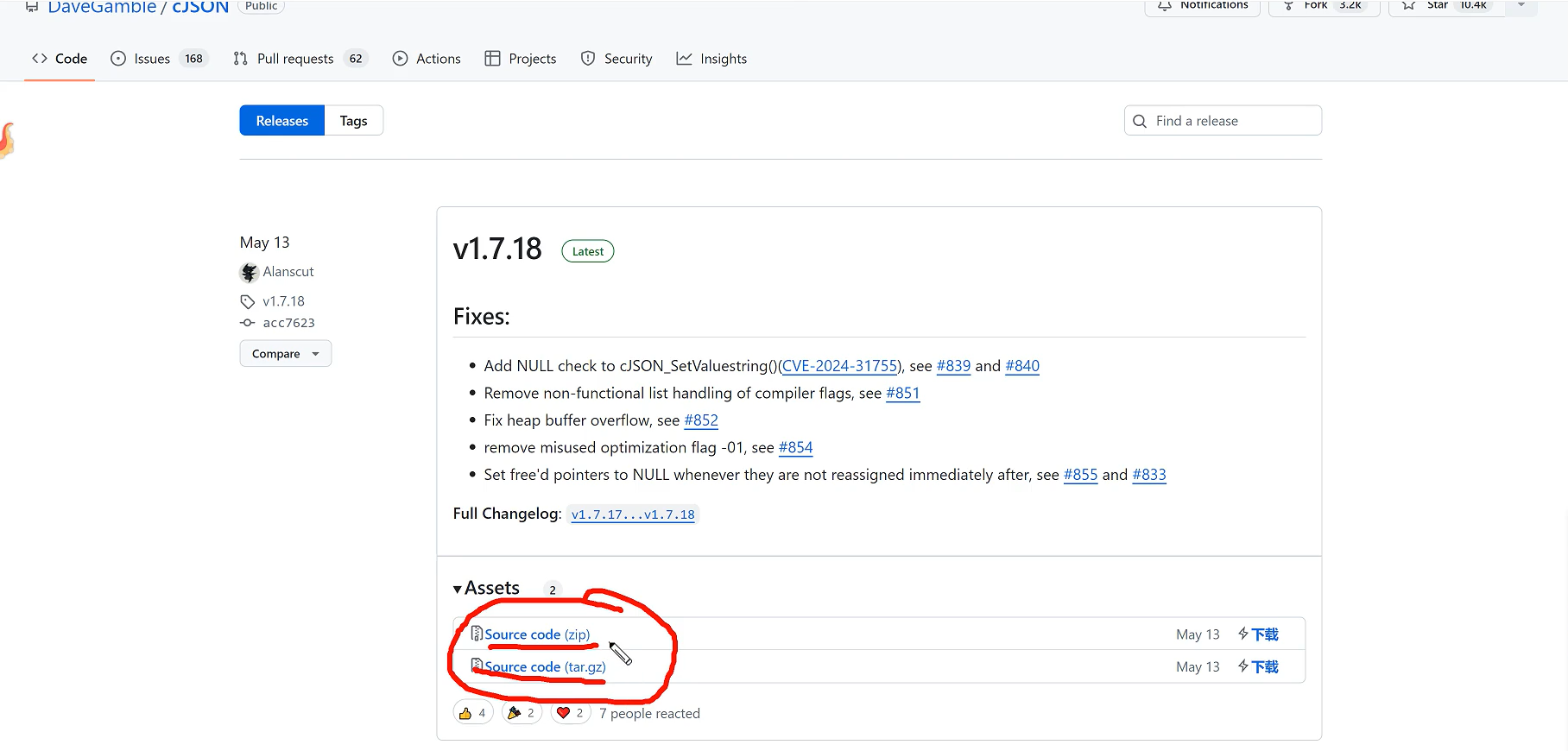Screen dimensions: 1568x751
Task: Click the Assets count badge 2
Action: [553, 590]
